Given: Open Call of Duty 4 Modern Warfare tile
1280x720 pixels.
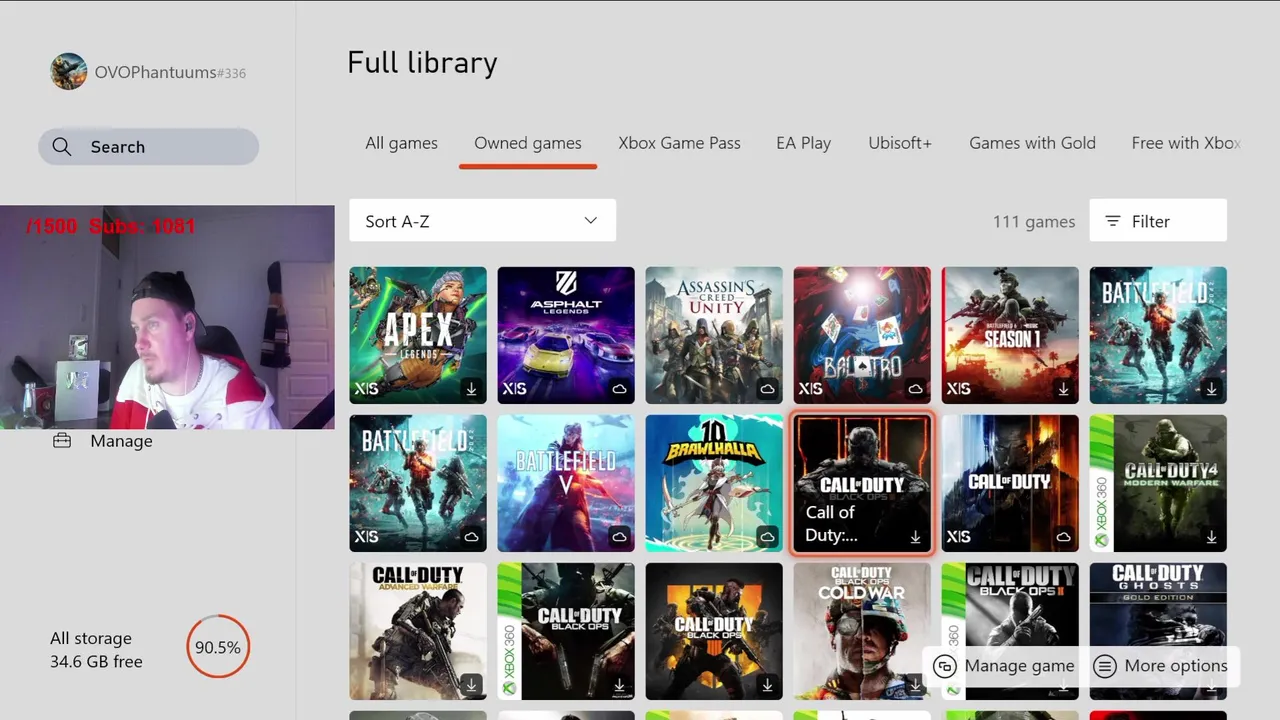Looking at the screenshot, I should 1158,483.
